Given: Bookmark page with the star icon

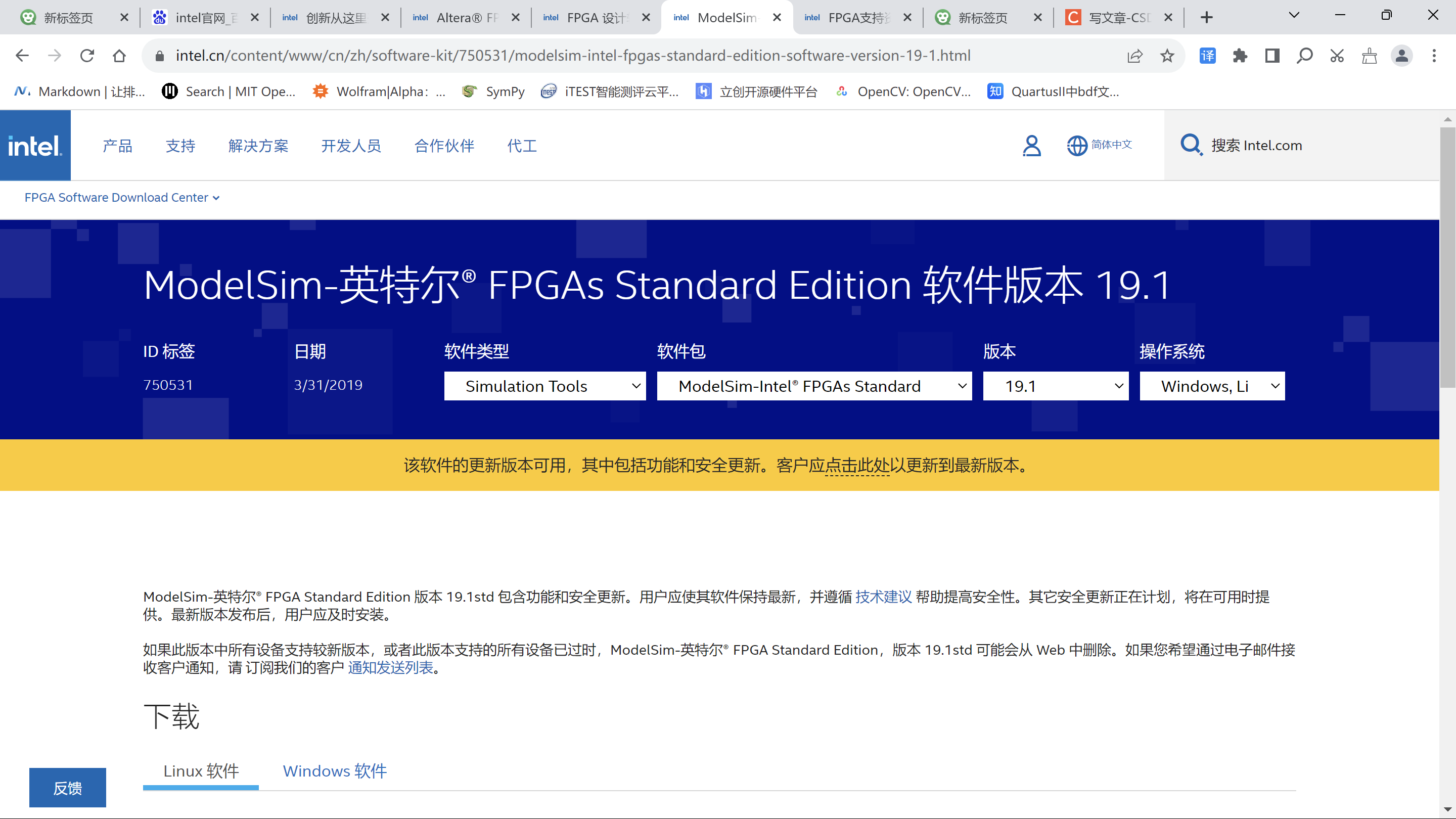Looking at the screenshot, I should coord(1167,56).
